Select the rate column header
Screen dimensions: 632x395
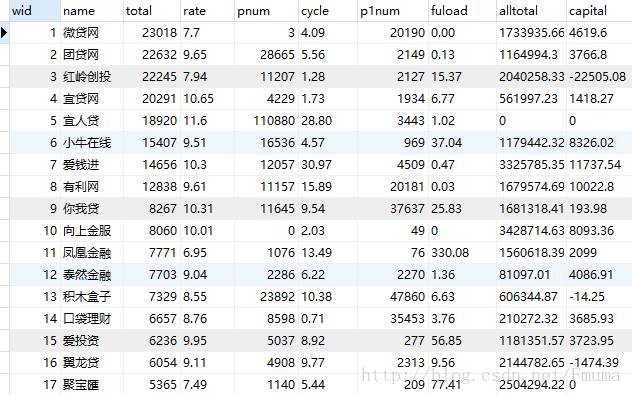point(207,11)
